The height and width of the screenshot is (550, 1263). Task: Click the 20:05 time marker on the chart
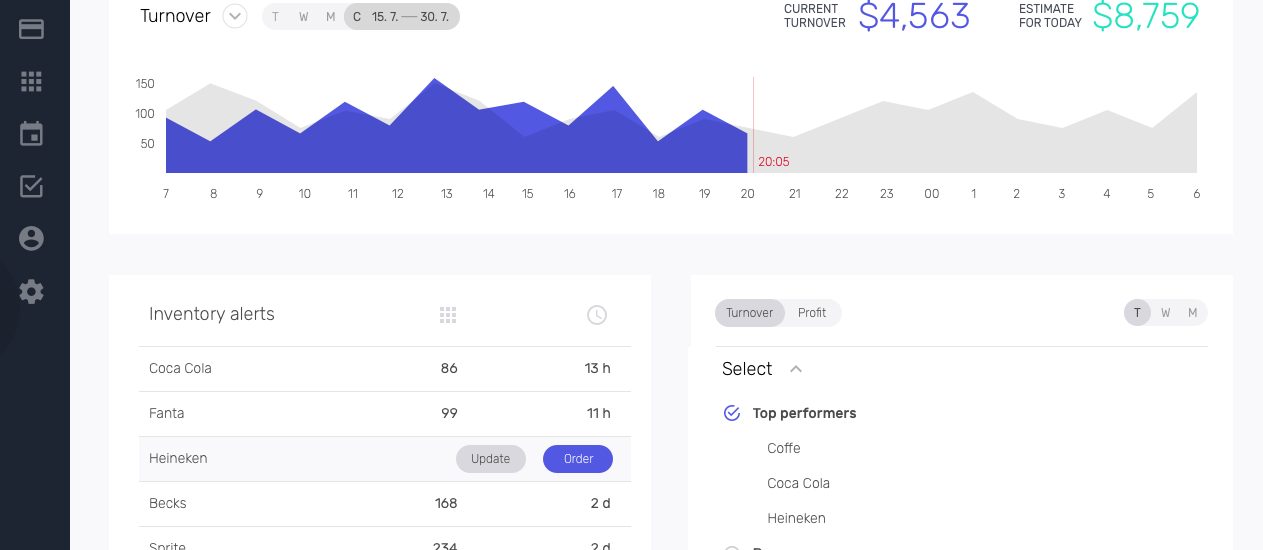[773, 162]
